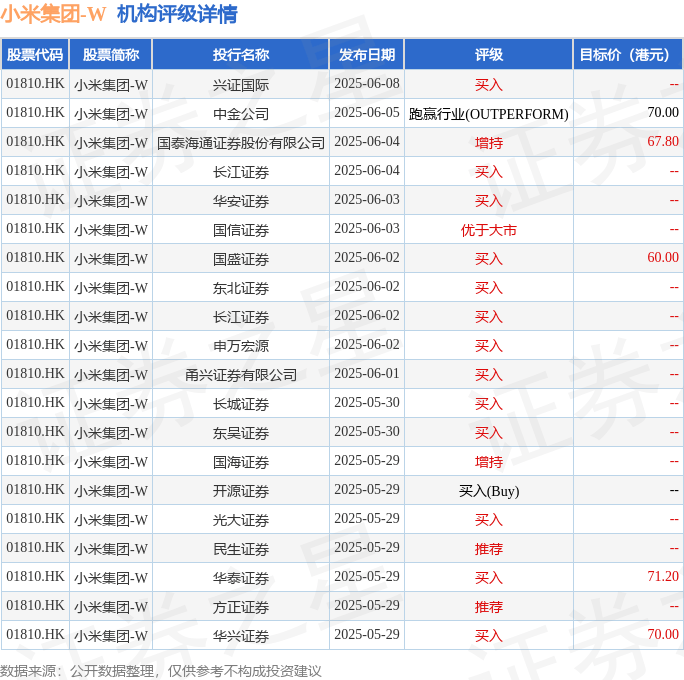This screenshot has height=680, width=684.
Task: Select the 东北证券 cell
Action: (241, 288)
